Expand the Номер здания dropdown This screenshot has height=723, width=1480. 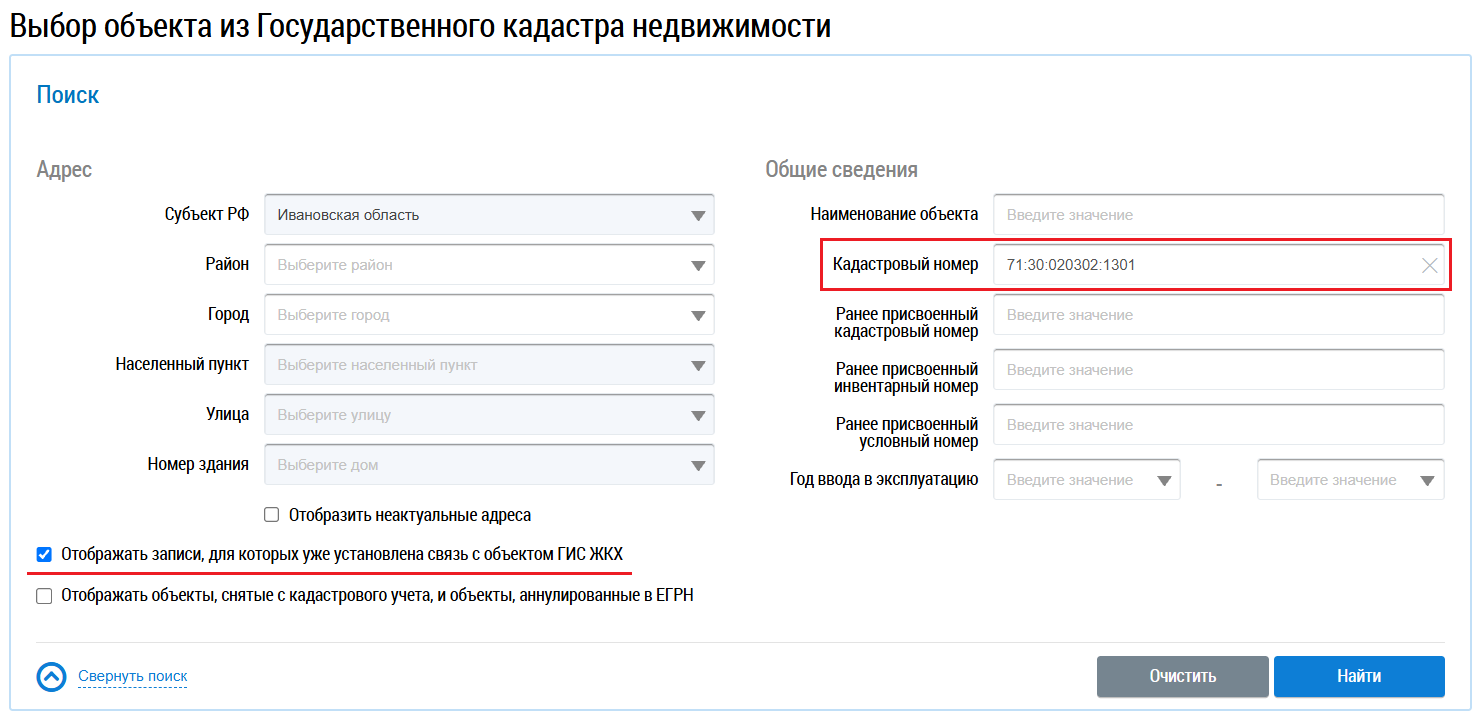coord(489,465)
